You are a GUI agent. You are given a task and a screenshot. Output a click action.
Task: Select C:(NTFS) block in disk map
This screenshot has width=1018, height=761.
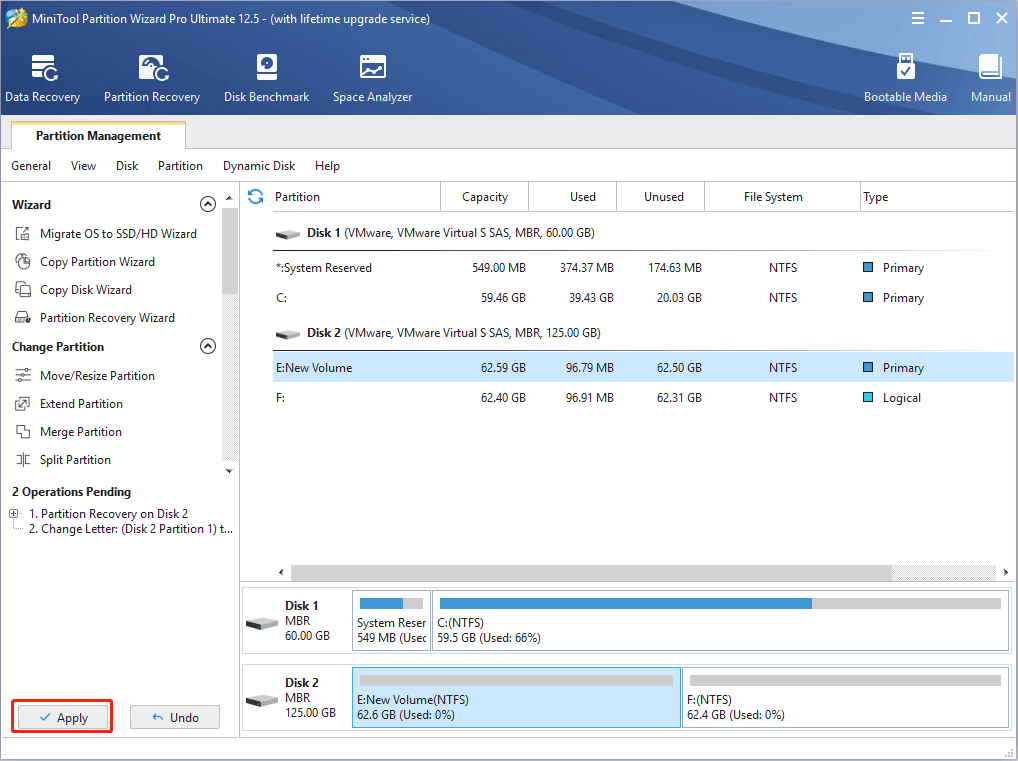point(721,620)
